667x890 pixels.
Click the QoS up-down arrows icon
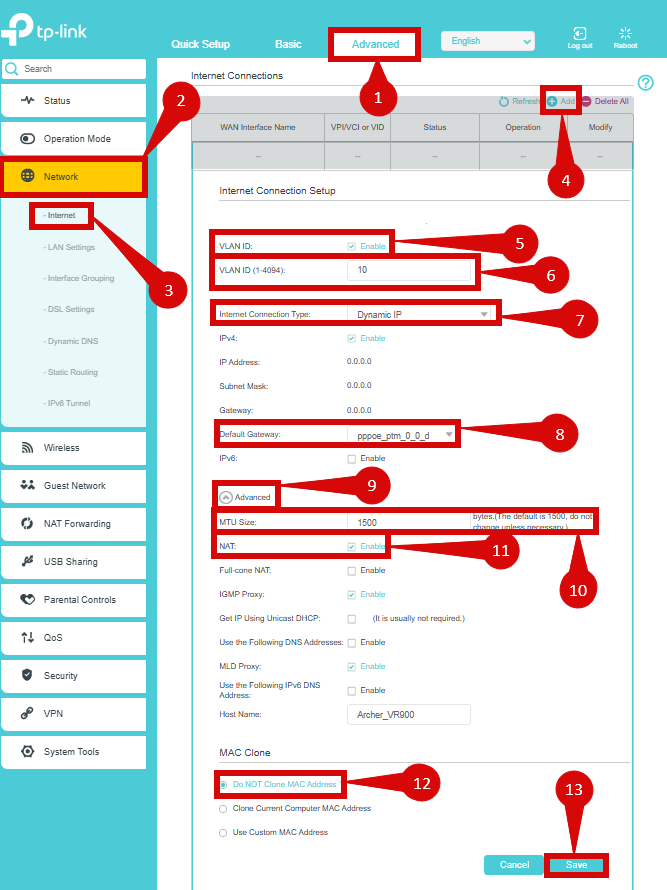[27, 637]
